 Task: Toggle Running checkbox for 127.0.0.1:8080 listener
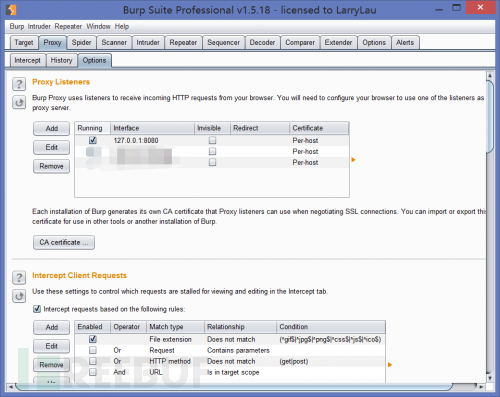tap(93, 140)
